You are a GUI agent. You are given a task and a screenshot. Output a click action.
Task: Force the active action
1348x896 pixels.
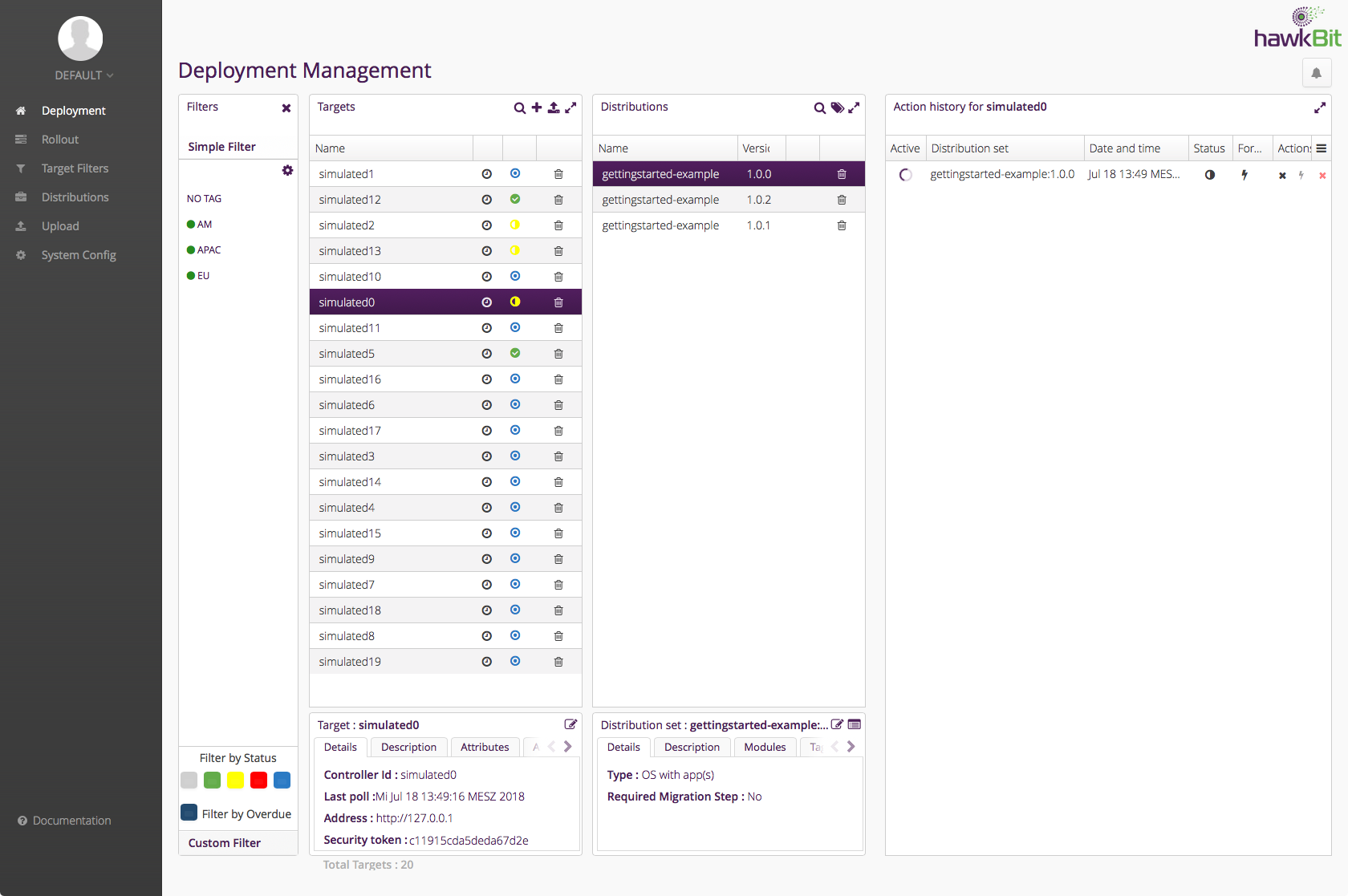1301,175
